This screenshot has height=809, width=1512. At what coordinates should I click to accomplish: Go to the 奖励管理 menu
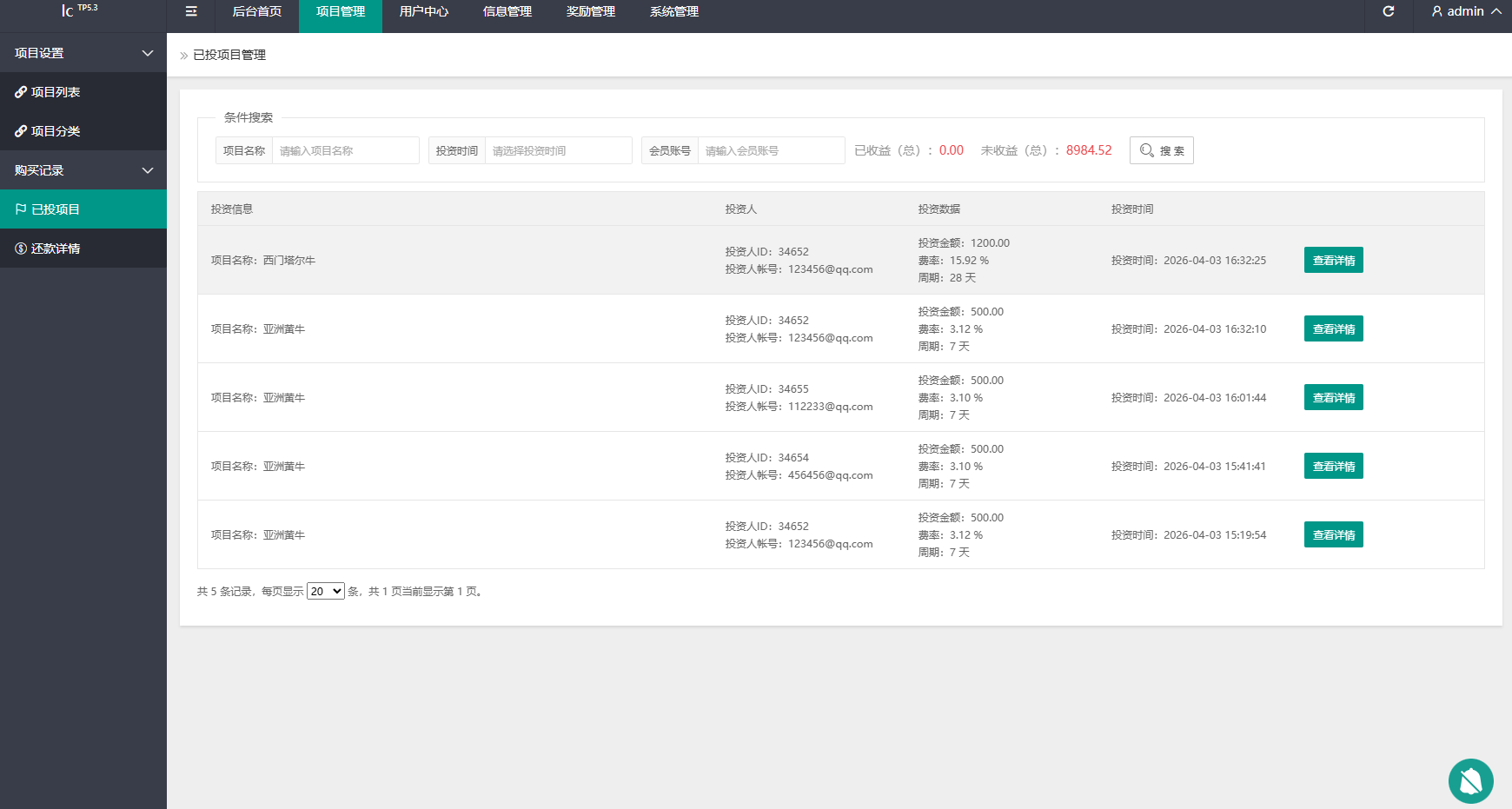[x=591, y=12]
